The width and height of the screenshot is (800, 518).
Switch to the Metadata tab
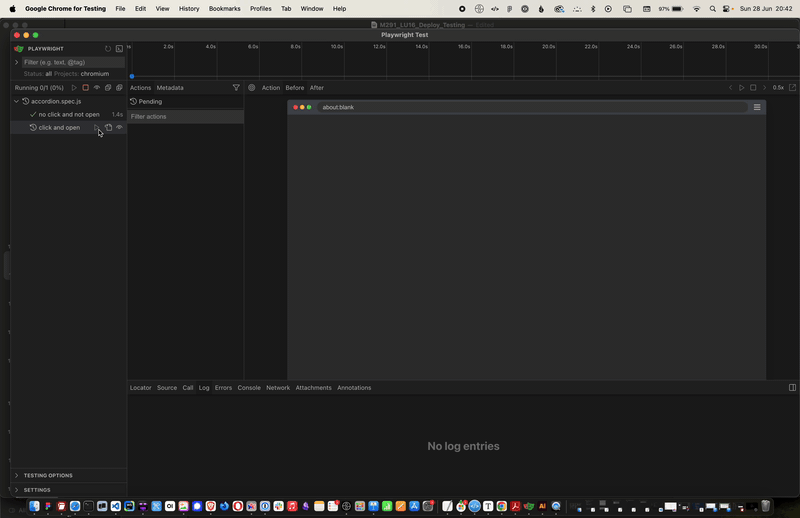coord(170,88)
